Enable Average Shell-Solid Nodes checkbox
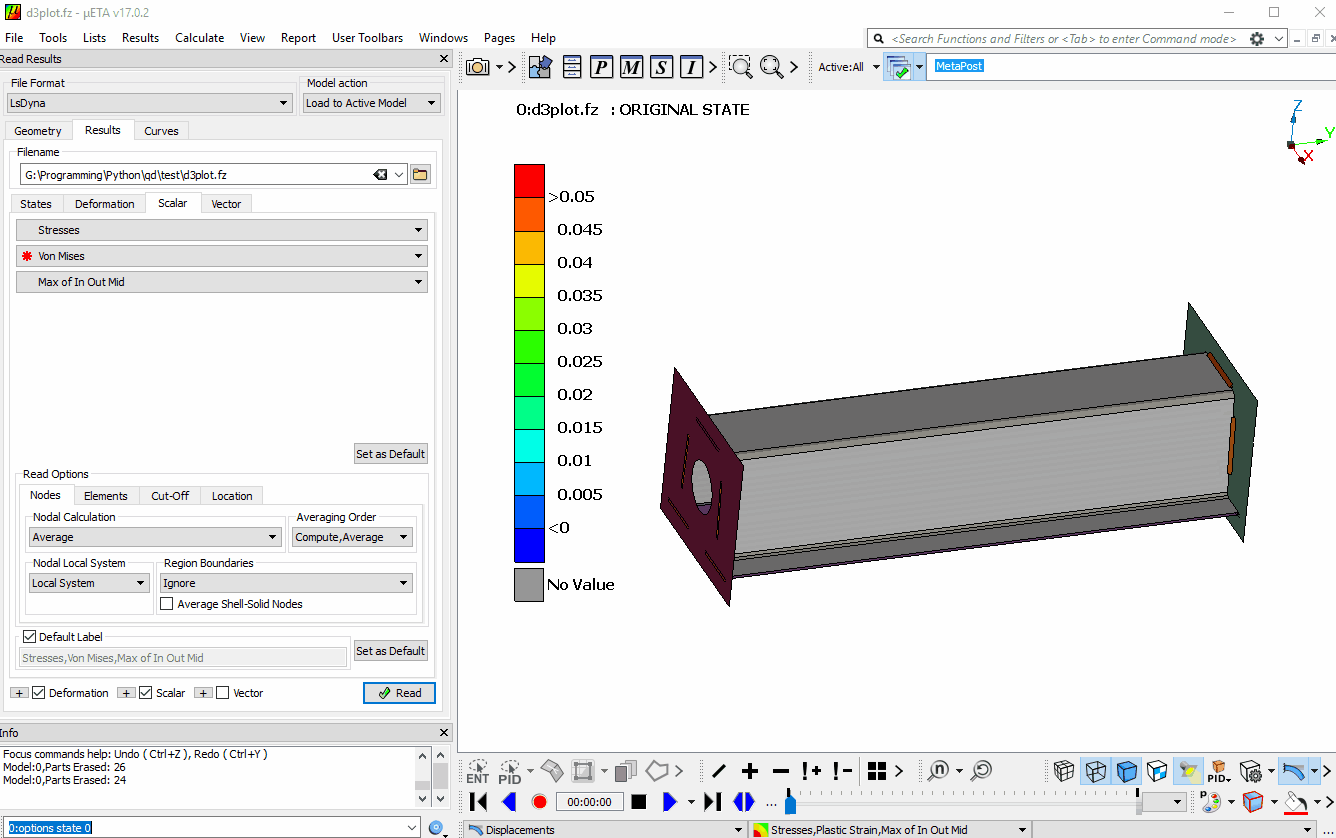1336x838 pixels. click(x=167, y=604)
